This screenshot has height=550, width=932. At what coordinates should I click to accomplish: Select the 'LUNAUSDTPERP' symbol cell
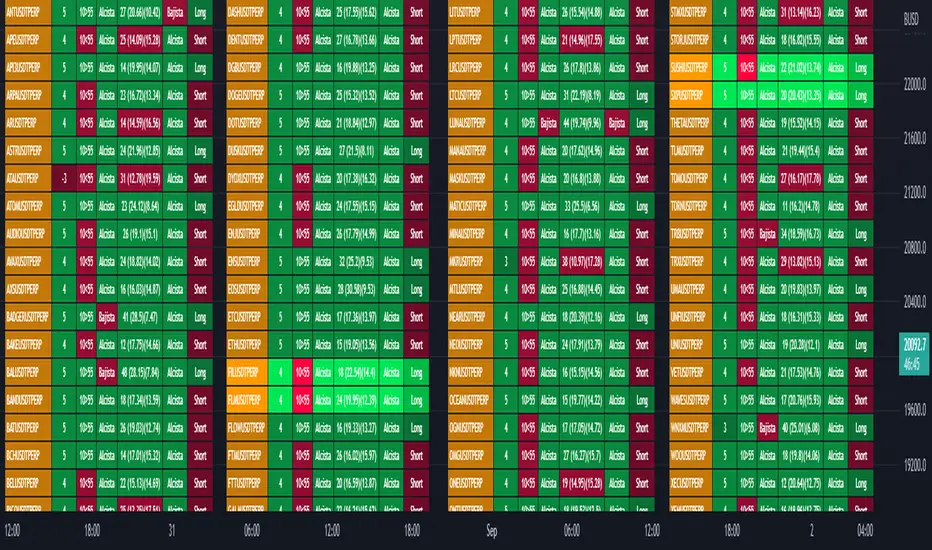(x=470, y=123)
